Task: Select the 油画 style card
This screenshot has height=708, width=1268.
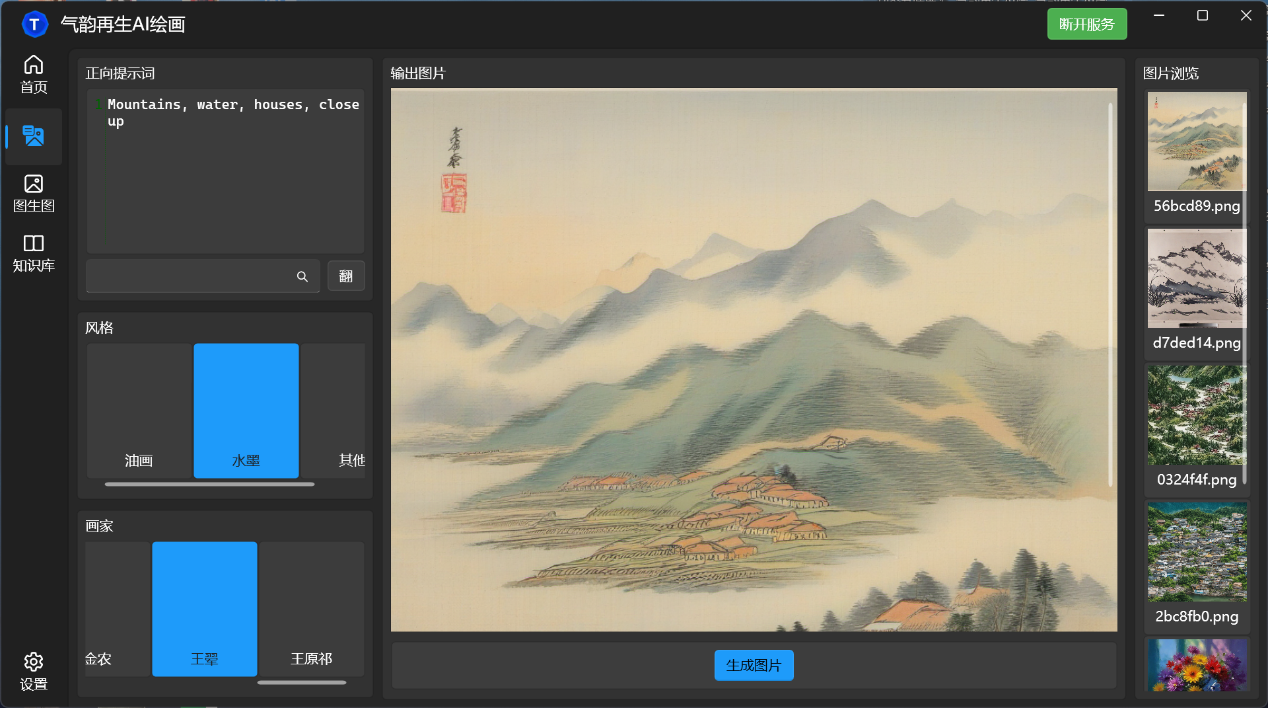Action: 139,411
